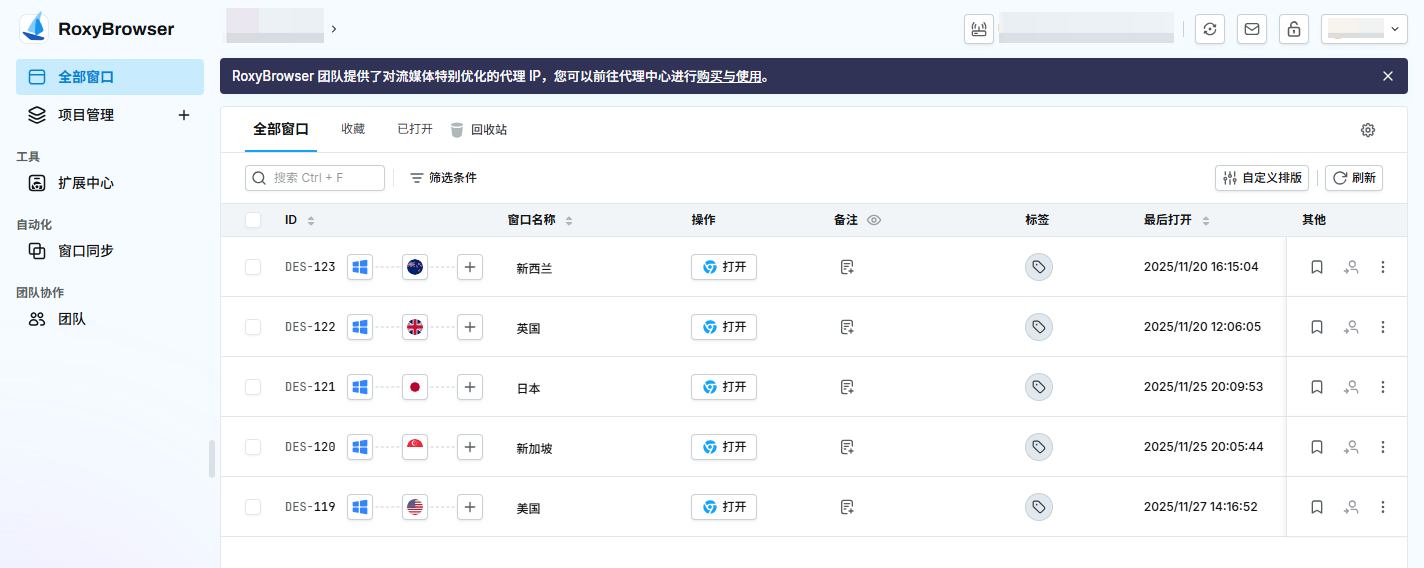This screenshot has width=1424, height=568.
Task: Add a note for 英国 row
Action: [847, 327]
